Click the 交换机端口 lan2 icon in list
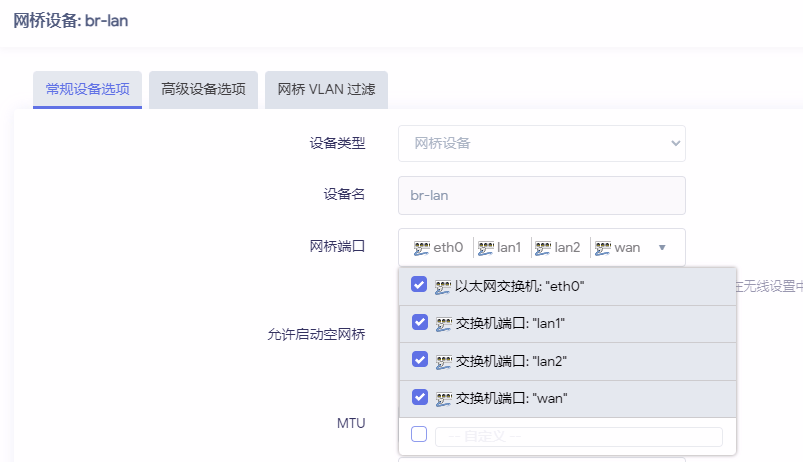 [443, 361]
